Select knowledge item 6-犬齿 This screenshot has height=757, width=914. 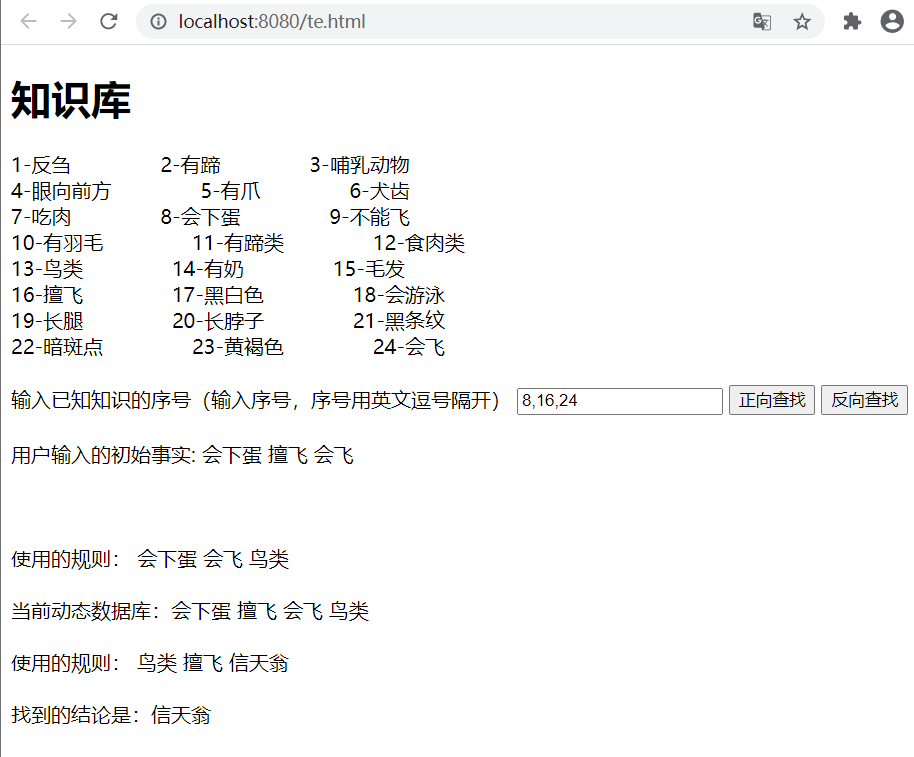click(379, 191)
